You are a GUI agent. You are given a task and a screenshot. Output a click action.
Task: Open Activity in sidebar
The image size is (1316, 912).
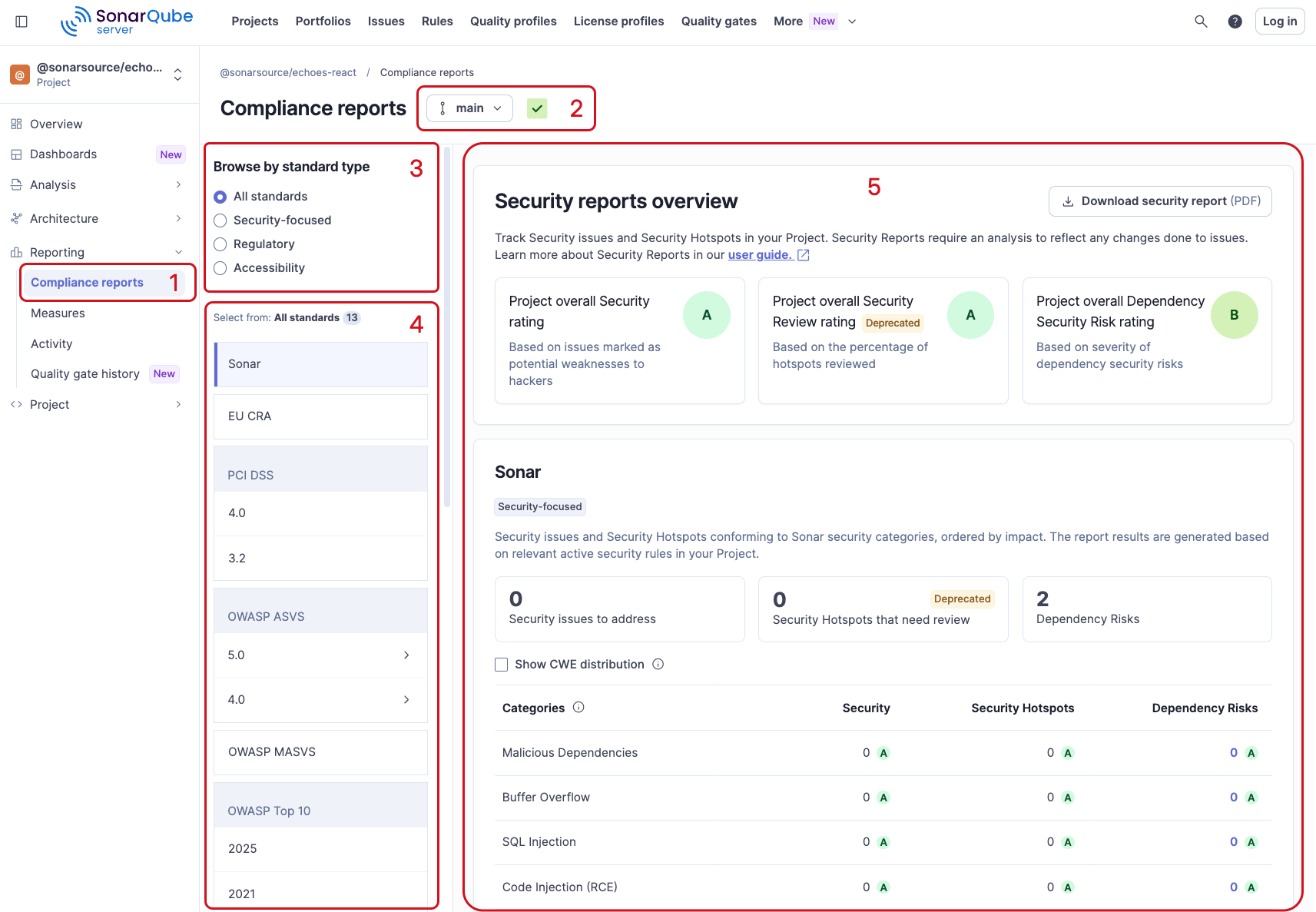pyautogui.click(x=51, y=344)
